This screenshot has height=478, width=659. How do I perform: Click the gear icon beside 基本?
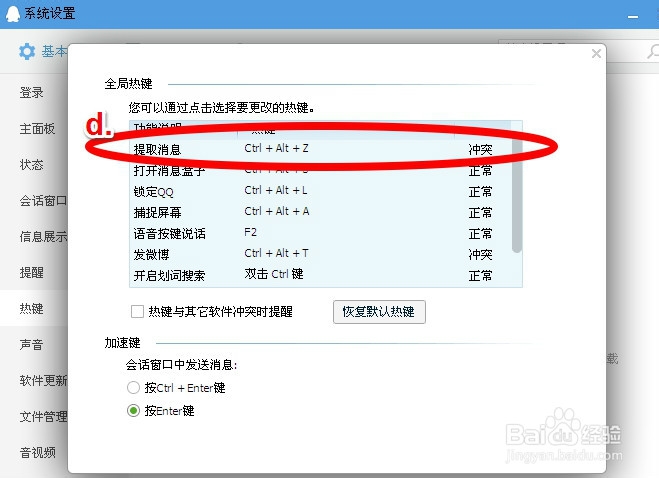[27, 51]
